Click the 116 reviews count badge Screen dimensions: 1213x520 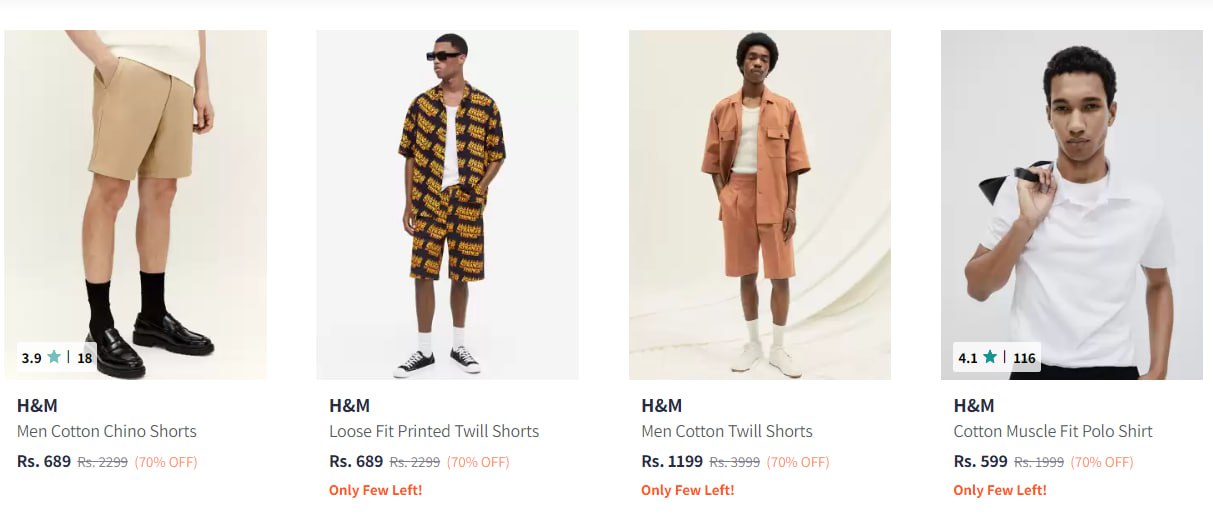1024,358
